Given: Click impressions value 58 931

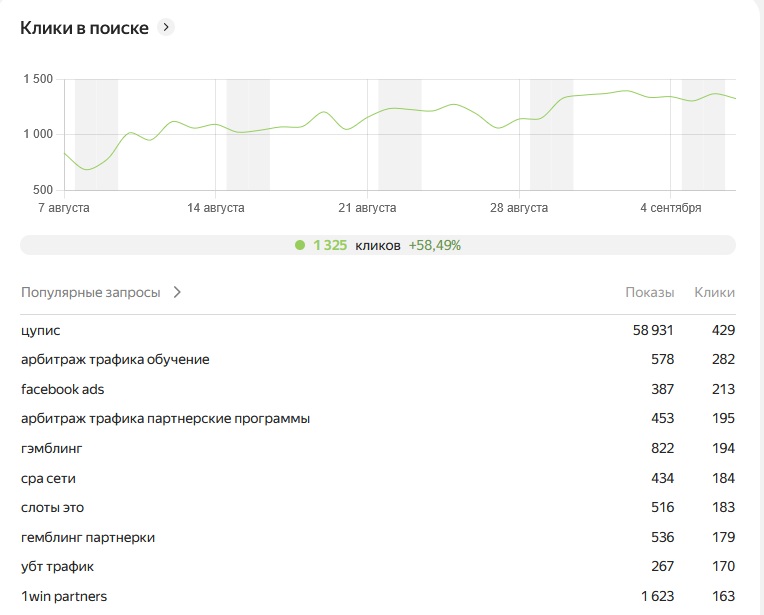Looking at the screenshot, I should click(653, 330).
